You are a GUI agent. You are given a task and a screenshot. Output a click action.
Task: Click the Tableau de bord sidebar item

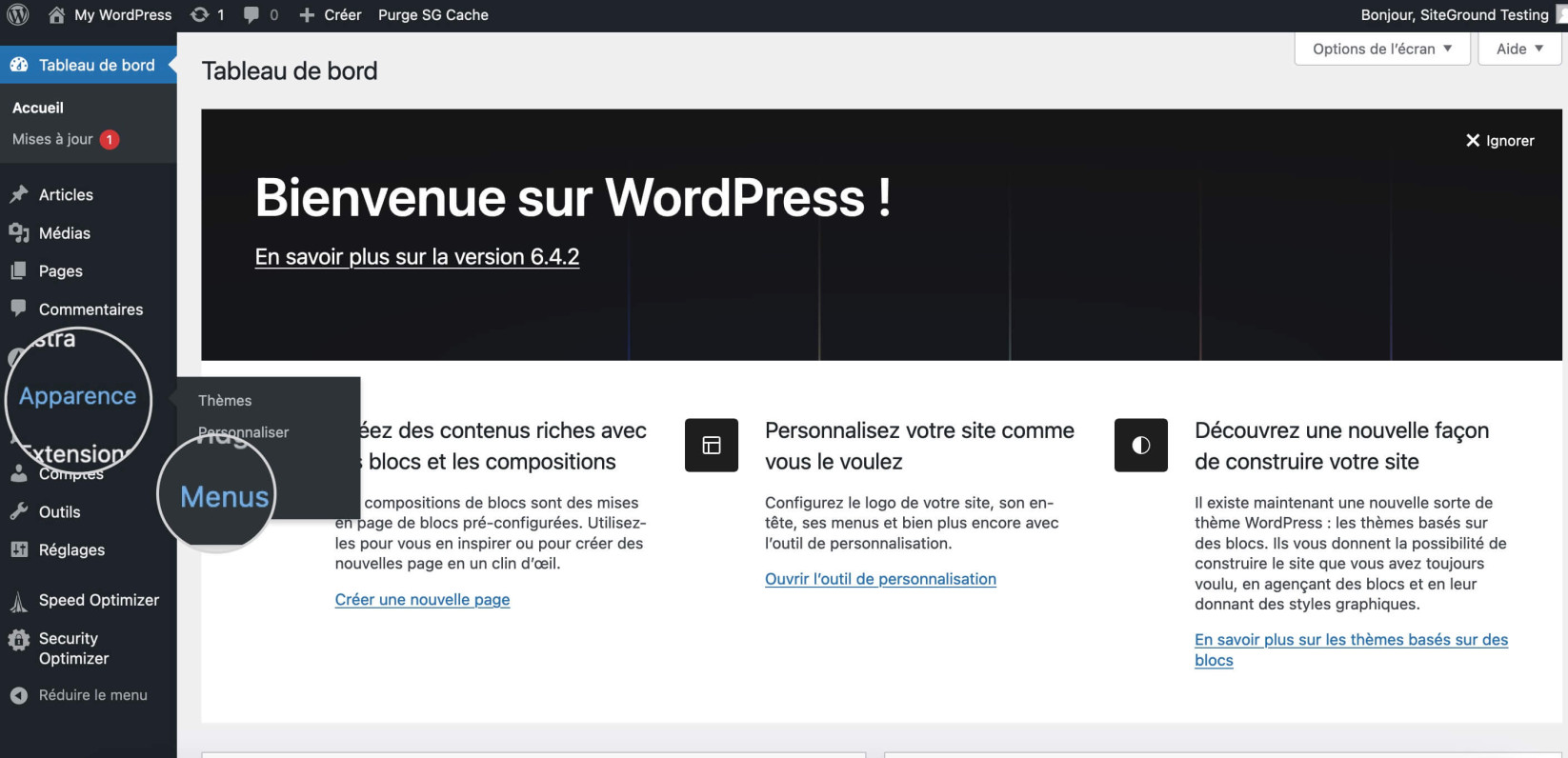(88, 65)
